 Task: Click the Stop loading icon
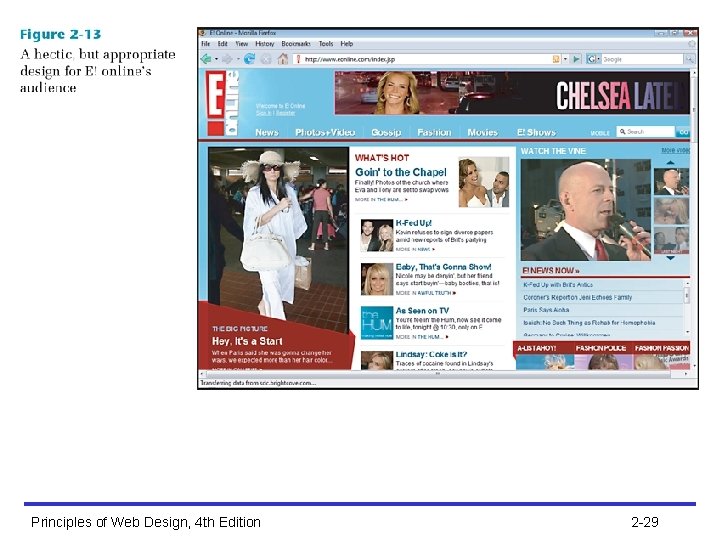coord(266,59)
